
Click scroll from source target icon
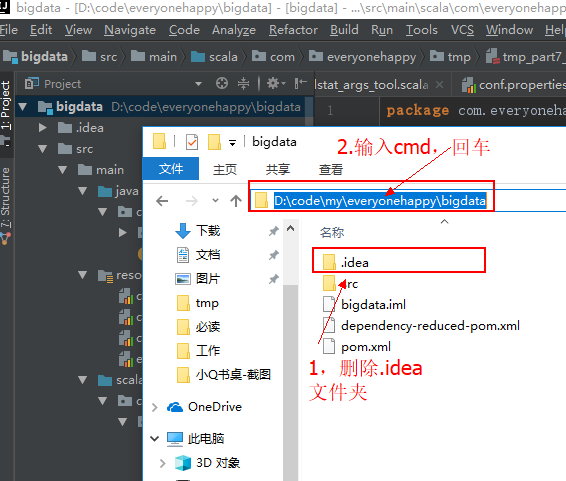[222, 83]
